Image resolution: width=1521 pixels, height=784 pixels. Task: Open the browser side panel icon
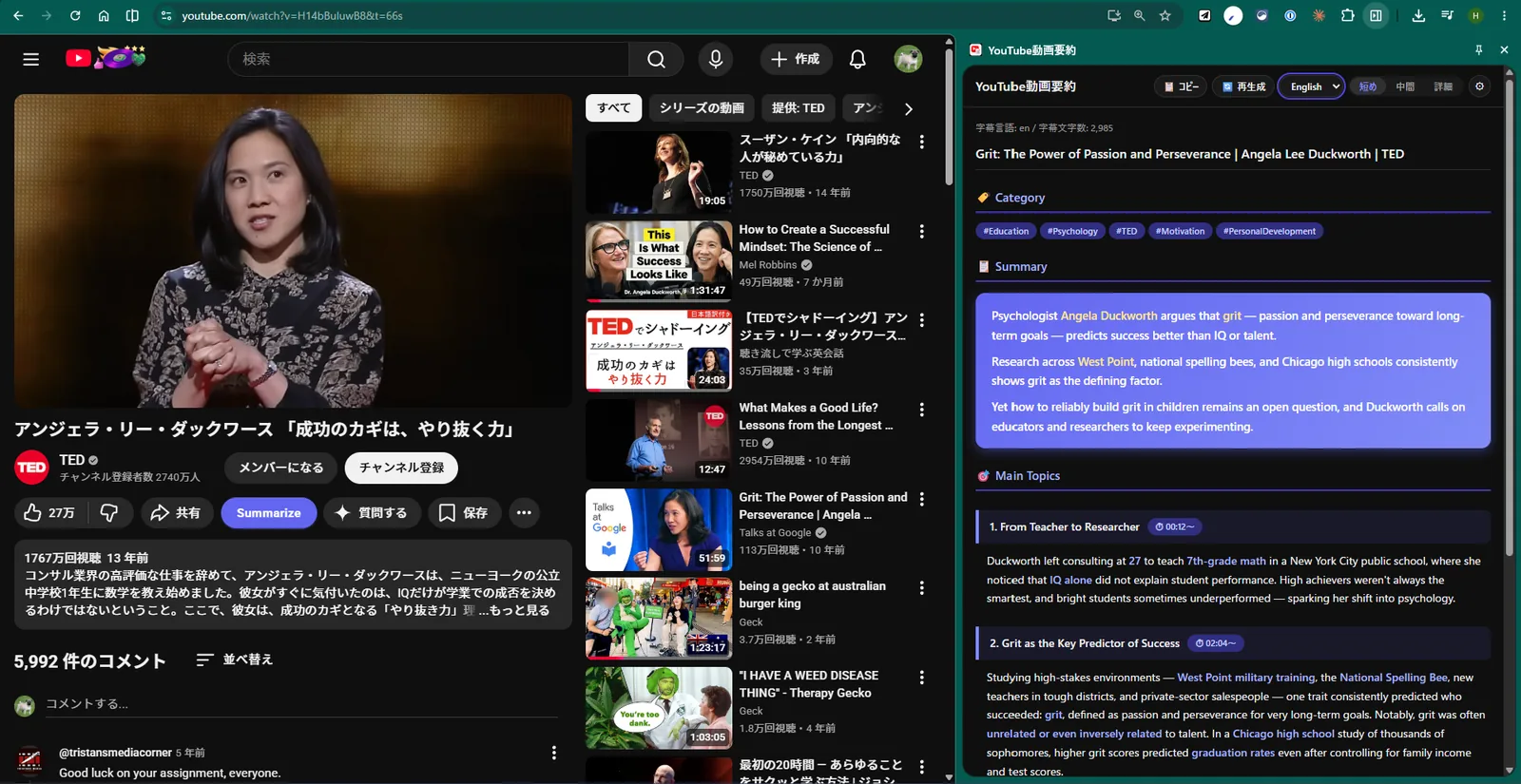pyautogui.click(x=1376, y=15)
